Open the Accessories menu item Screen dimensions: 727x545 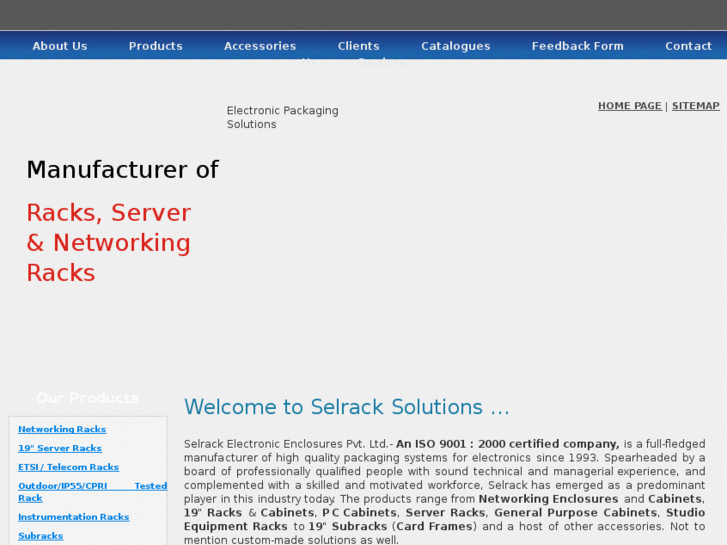pyautogui.click(x=260, y=46)
